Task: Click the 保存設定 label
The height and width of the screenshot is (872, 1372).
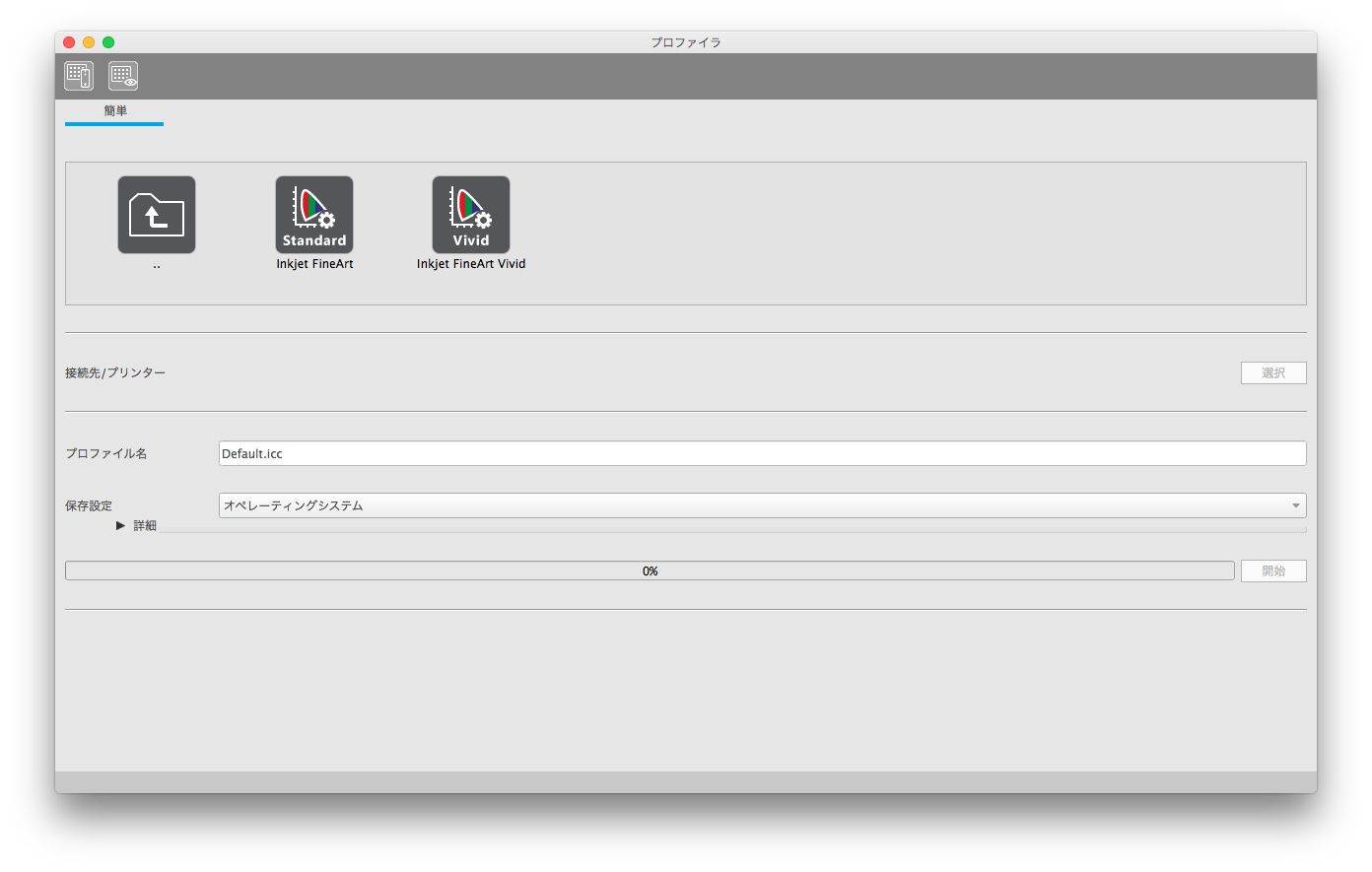Action: [x=89, y=505]
